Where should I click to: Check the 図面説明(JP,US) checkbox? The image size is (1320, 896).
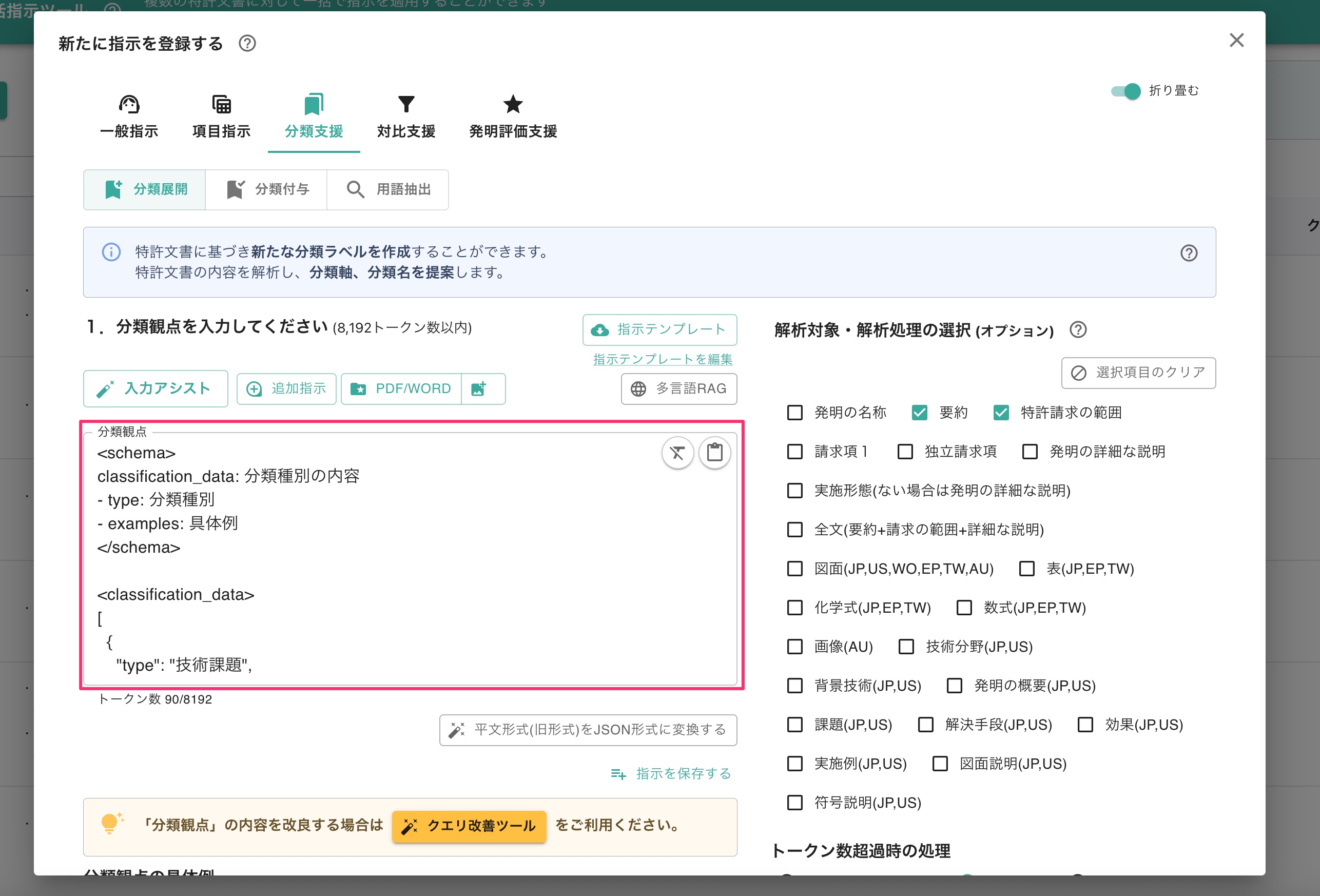click(x=940, y=764)
